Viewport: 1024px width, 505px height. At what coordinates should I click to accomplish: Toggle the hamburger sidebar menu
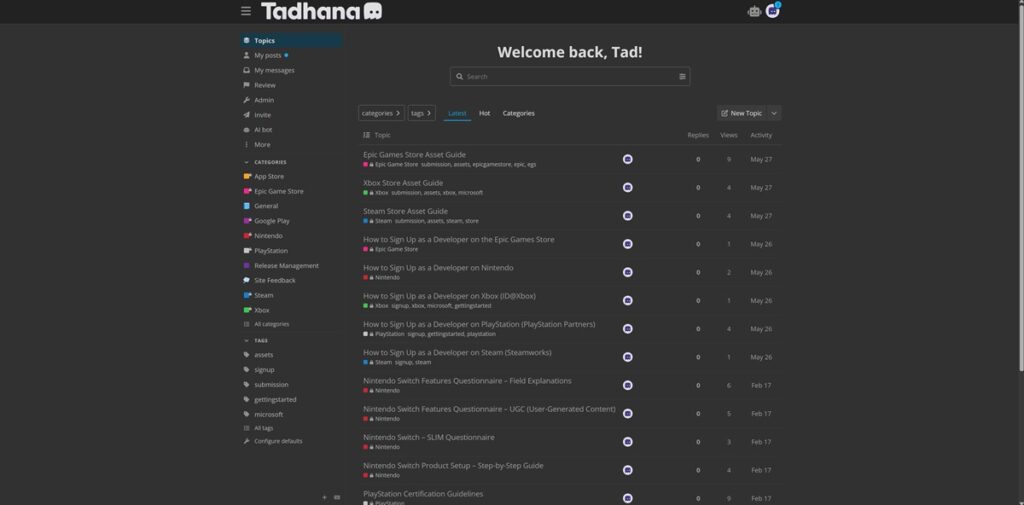246,11
